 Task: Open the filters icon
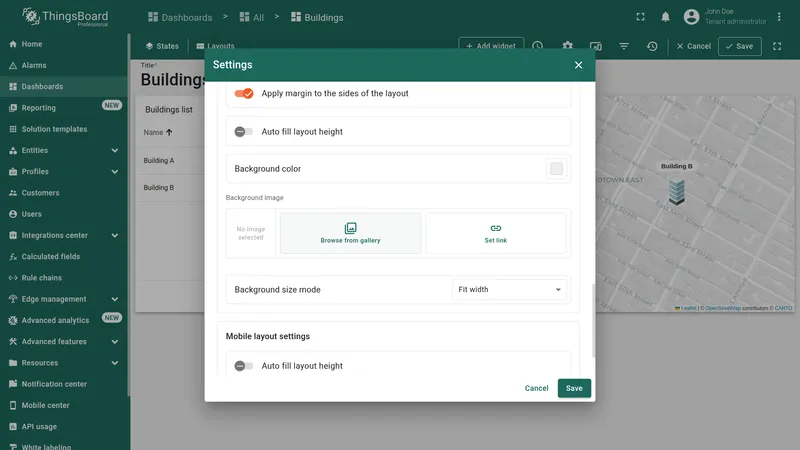(623, 46)
